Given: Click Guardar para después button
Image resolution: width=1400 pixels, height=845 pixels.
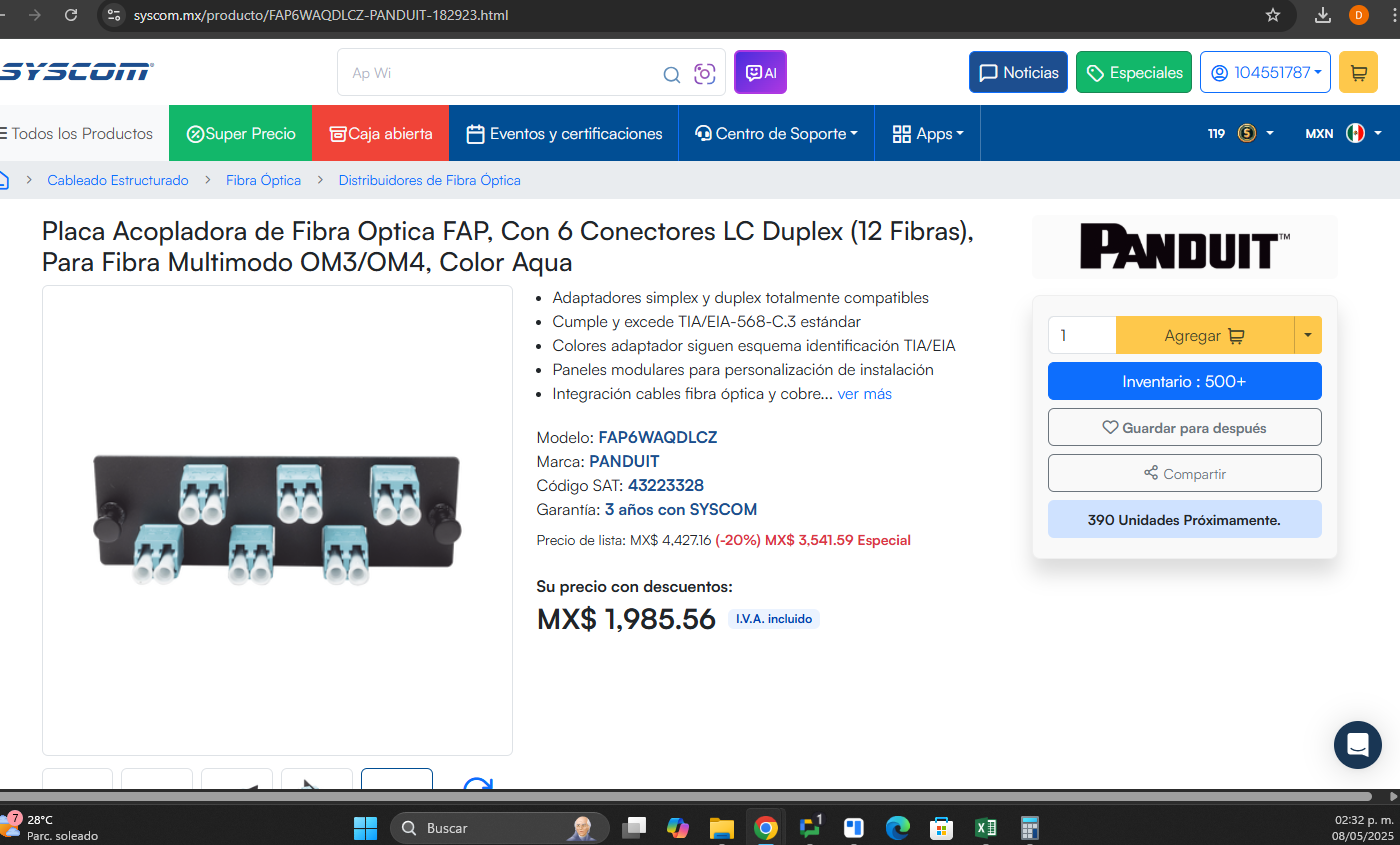Looking at the screenshot, I should (1184, 427).
